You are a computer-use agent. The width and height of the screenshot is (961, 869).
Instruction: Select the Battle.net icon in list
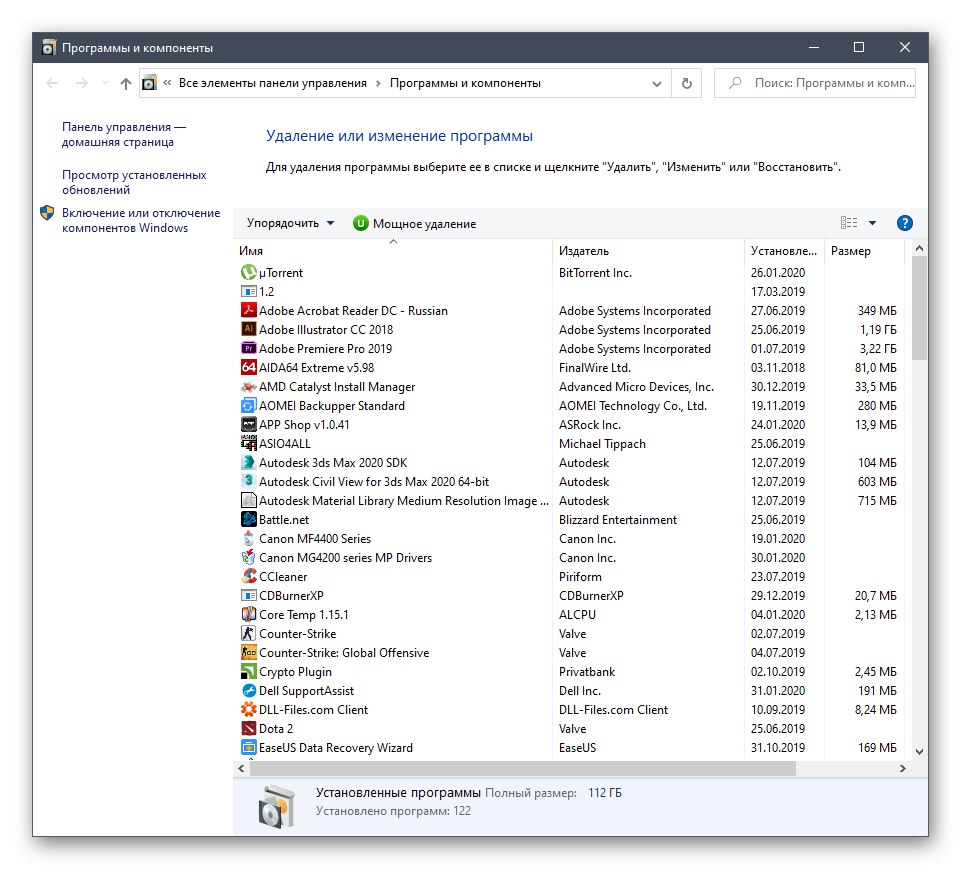point(249,520)
